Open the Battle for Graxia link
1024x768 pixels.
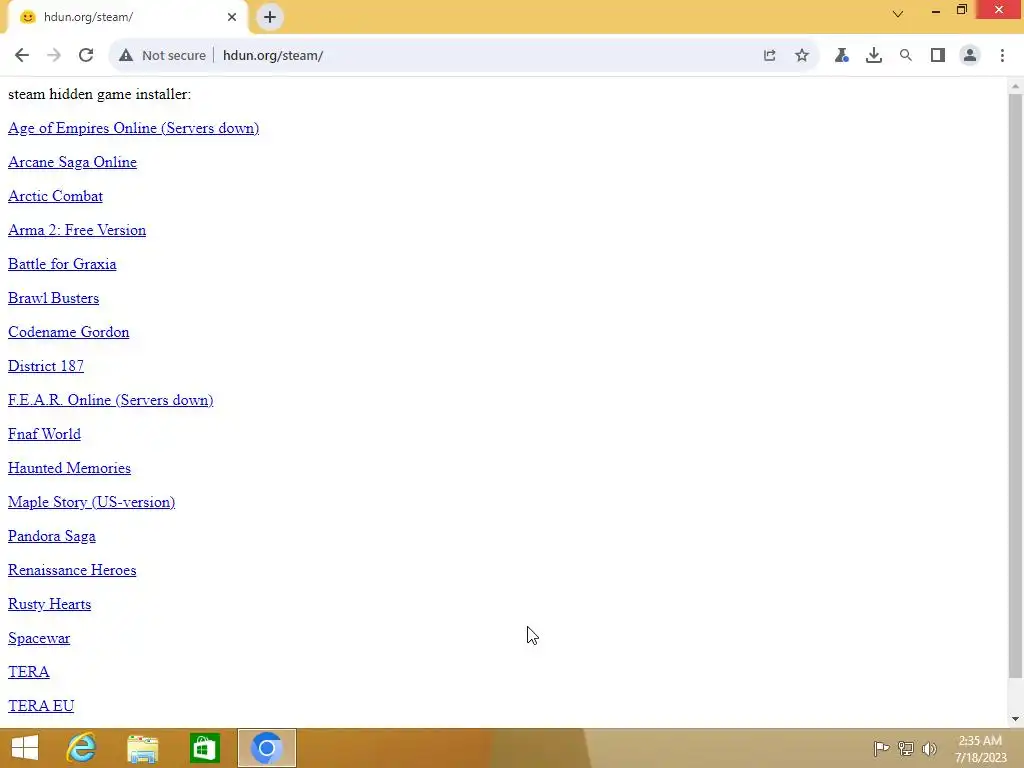click(62, 264)
